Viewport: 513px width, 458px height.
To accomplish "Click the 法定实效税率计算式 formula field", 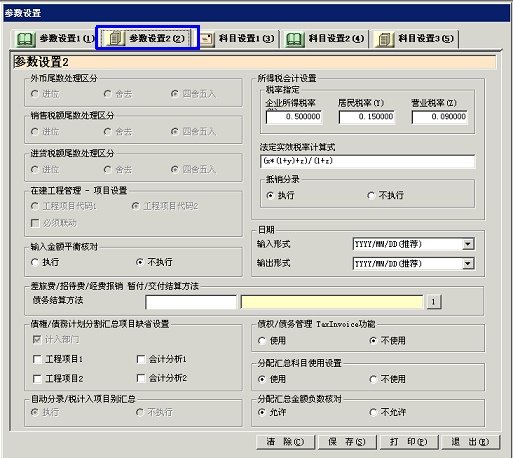I will [x=367, y=161].
